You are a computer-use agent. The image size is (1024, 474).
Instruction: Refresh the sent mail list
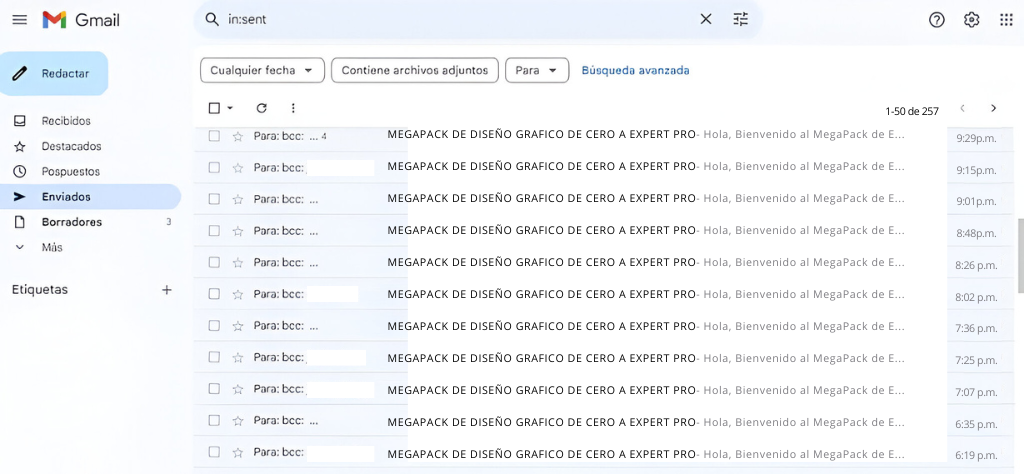[x=262, y=108]
